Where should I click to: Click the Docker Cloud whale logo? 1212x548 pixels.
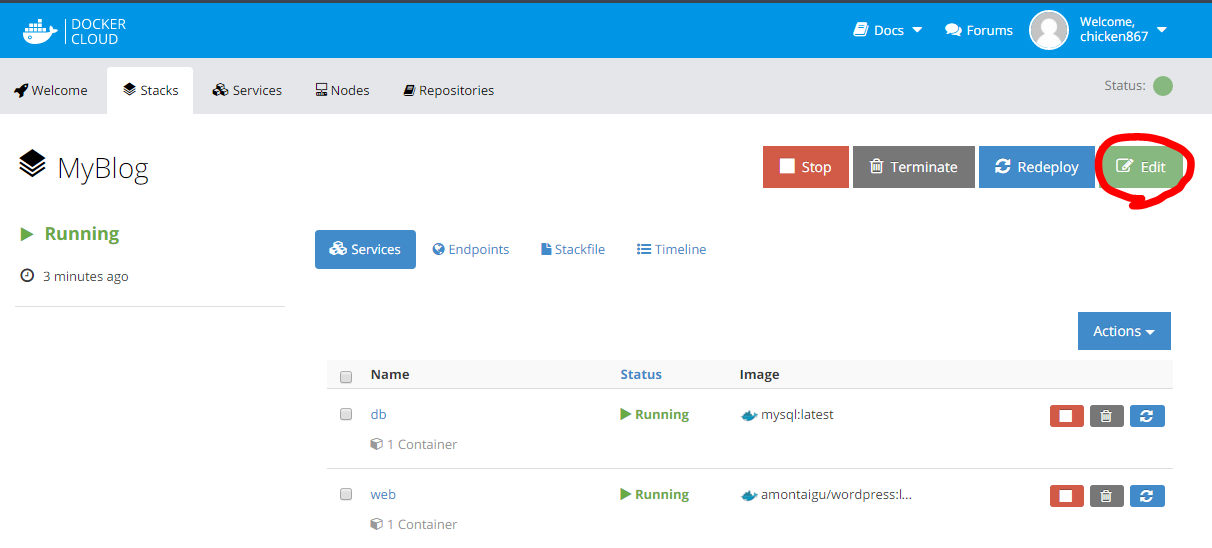(x=42, y=30)
